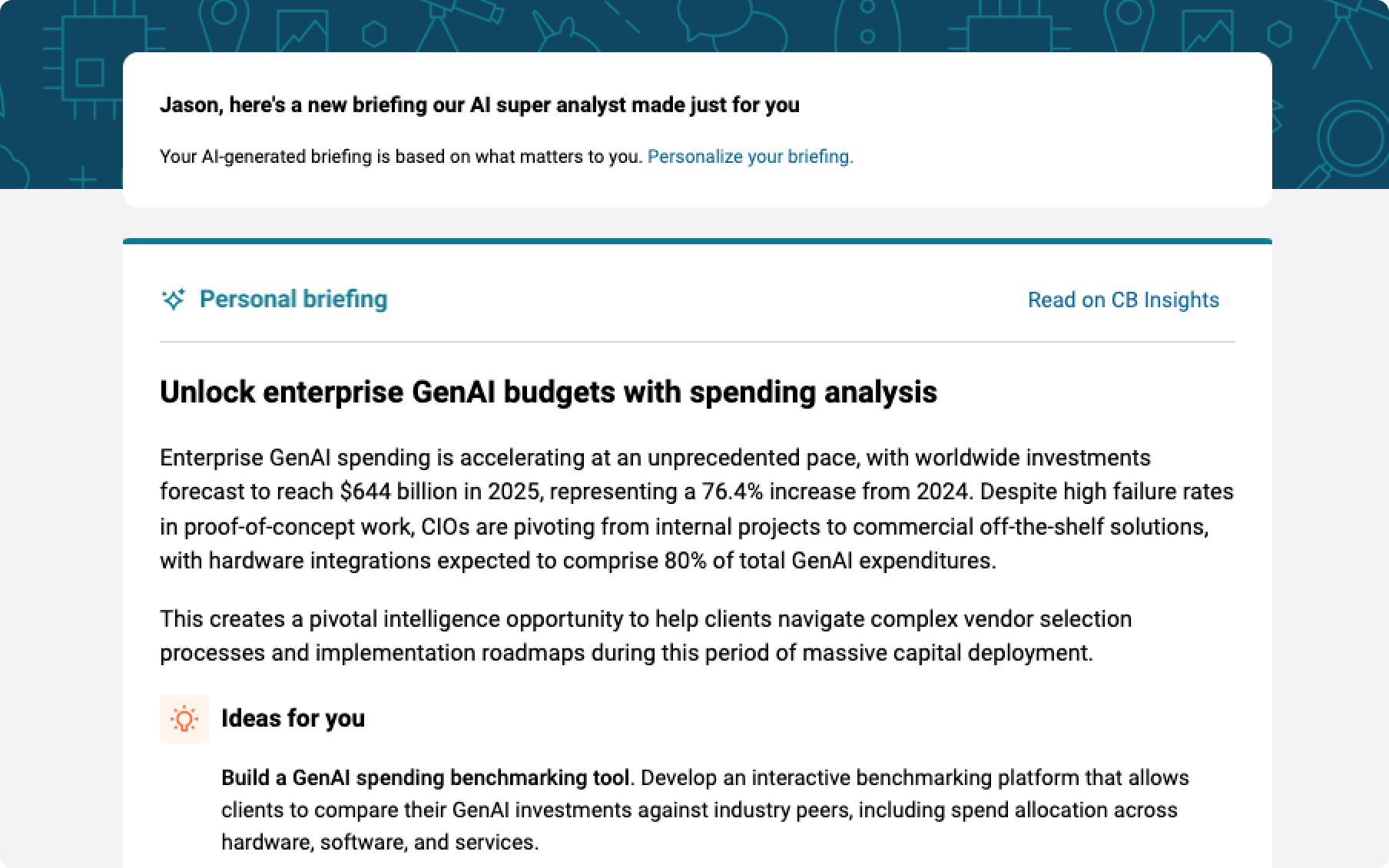Click the teal bar atop the briefing card
This screenshot has width=1389, height=868.
pyautogui.click(x=697, y=241)
